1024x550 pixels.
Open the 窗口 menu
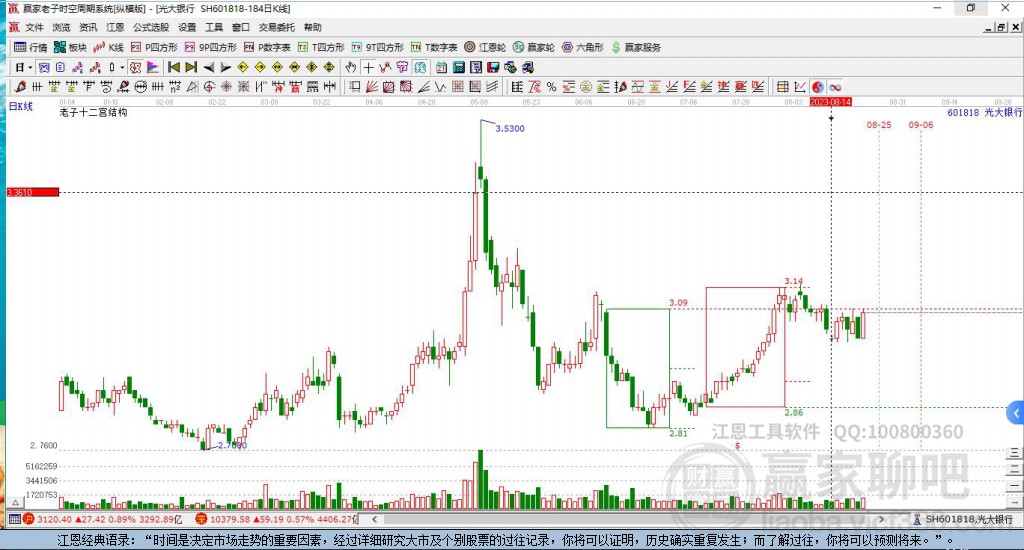coord(241,27)
